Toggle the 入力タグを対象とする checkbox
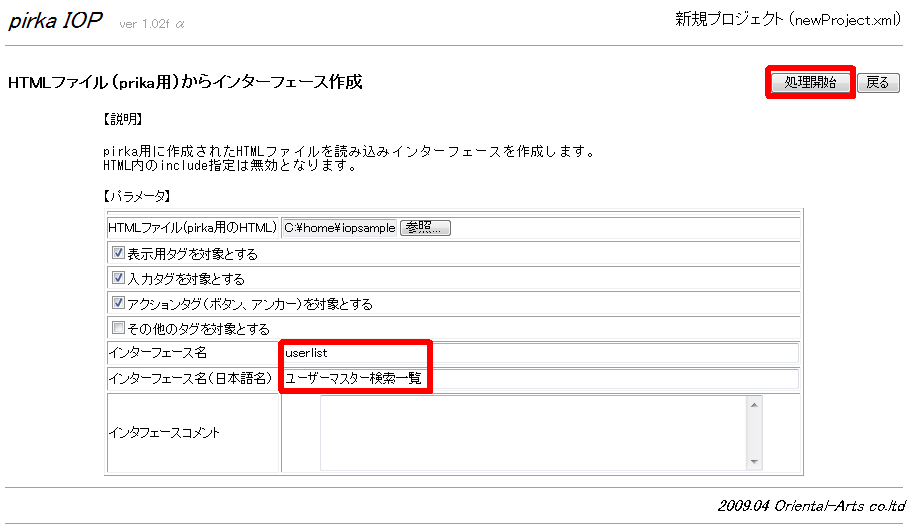 [118, 278]
